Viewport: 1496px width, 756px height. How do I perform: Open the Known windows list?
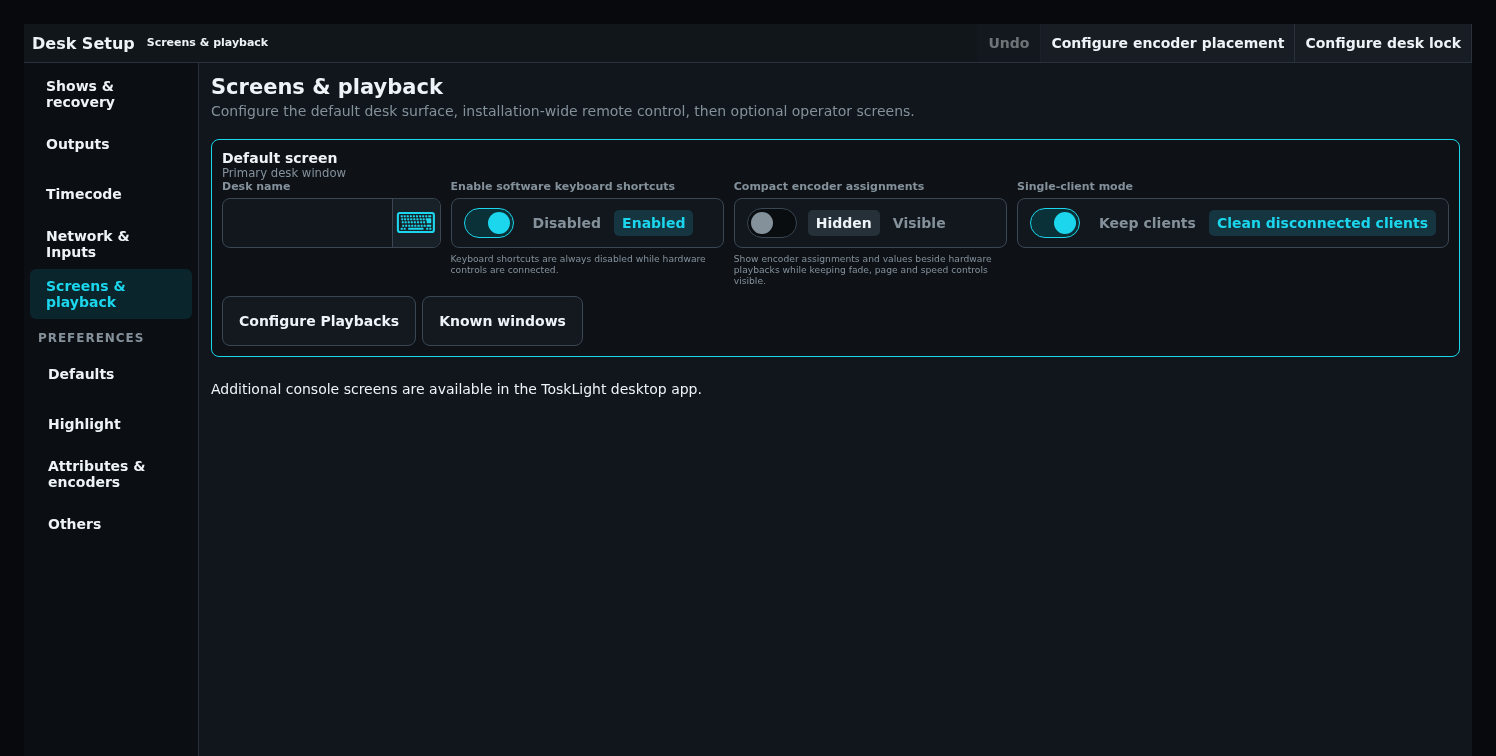(502, 321)
